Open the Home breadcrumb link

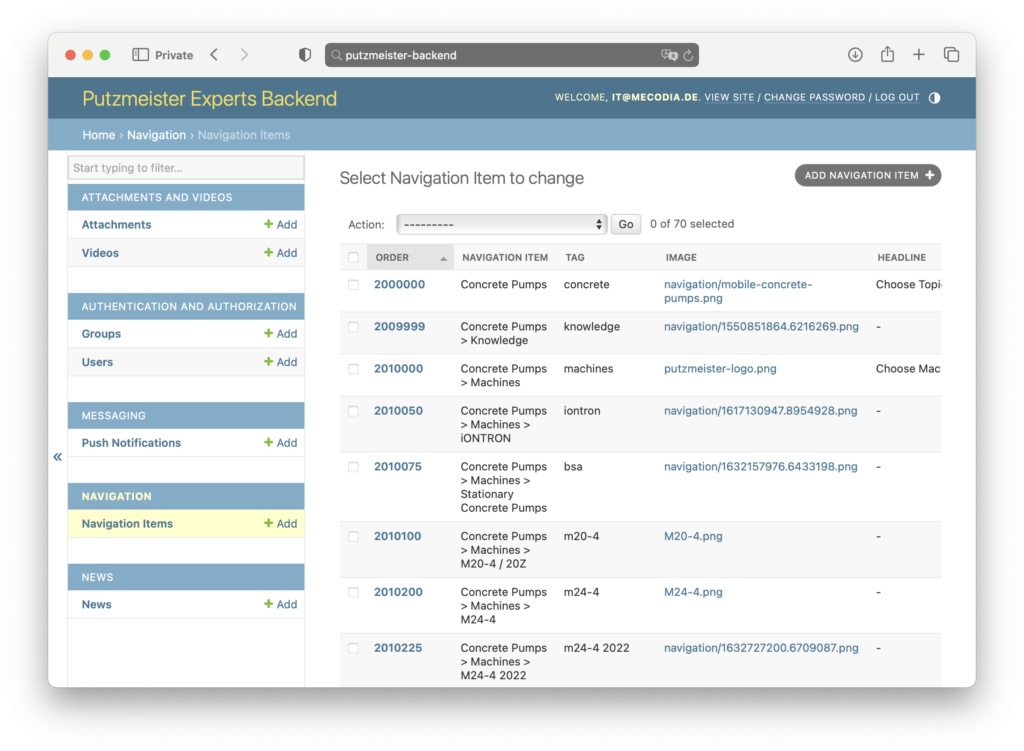tap(98, 134)
